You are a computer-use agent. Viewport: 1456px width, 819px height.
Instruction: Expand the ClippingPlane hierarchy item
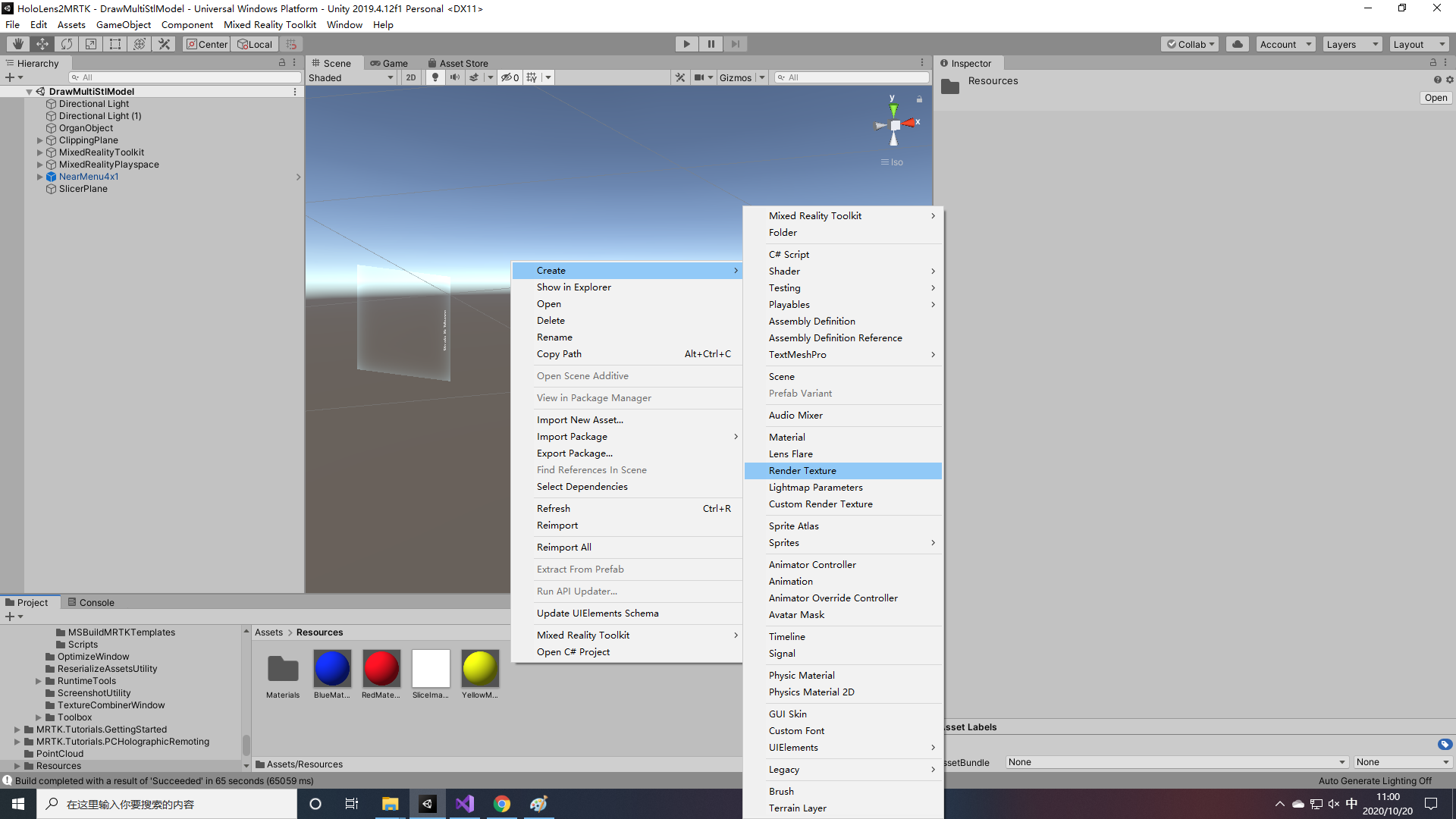[40, 140]
